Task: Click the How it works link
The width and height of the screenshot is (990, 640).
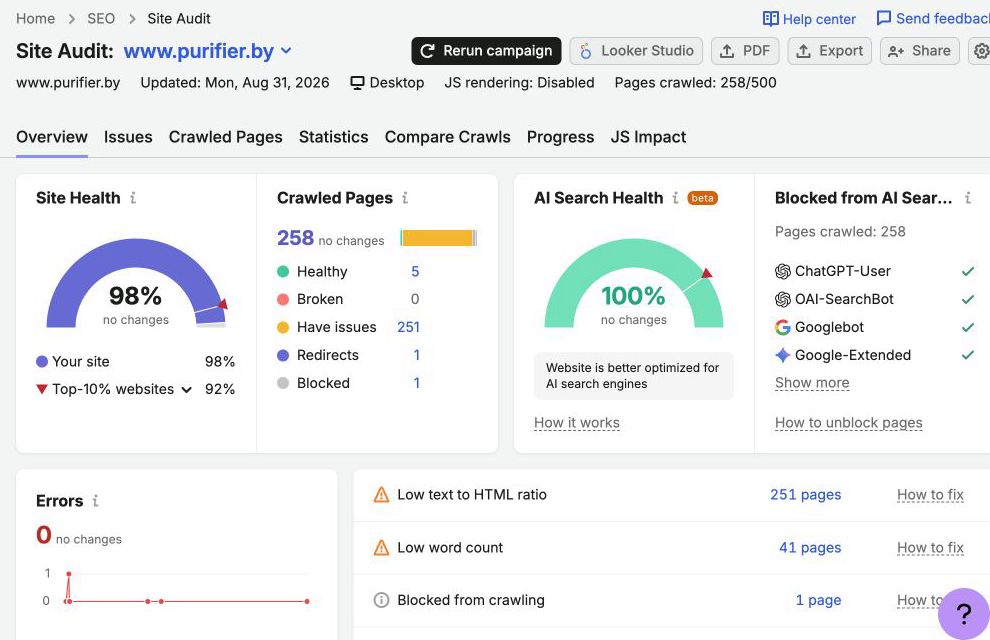Action: click(x=576, y=423)
